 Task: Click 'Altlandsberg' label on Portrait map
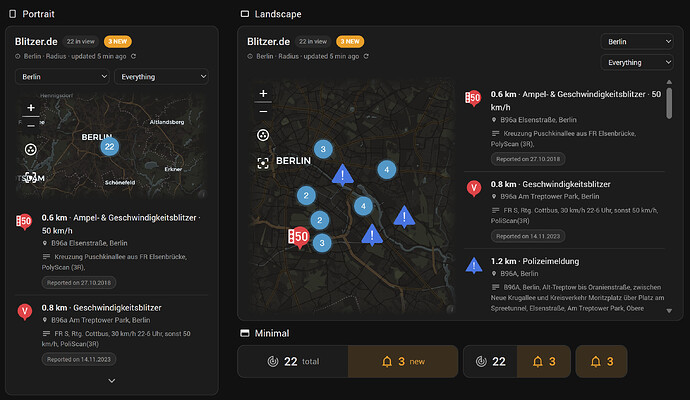click(167, 122)
